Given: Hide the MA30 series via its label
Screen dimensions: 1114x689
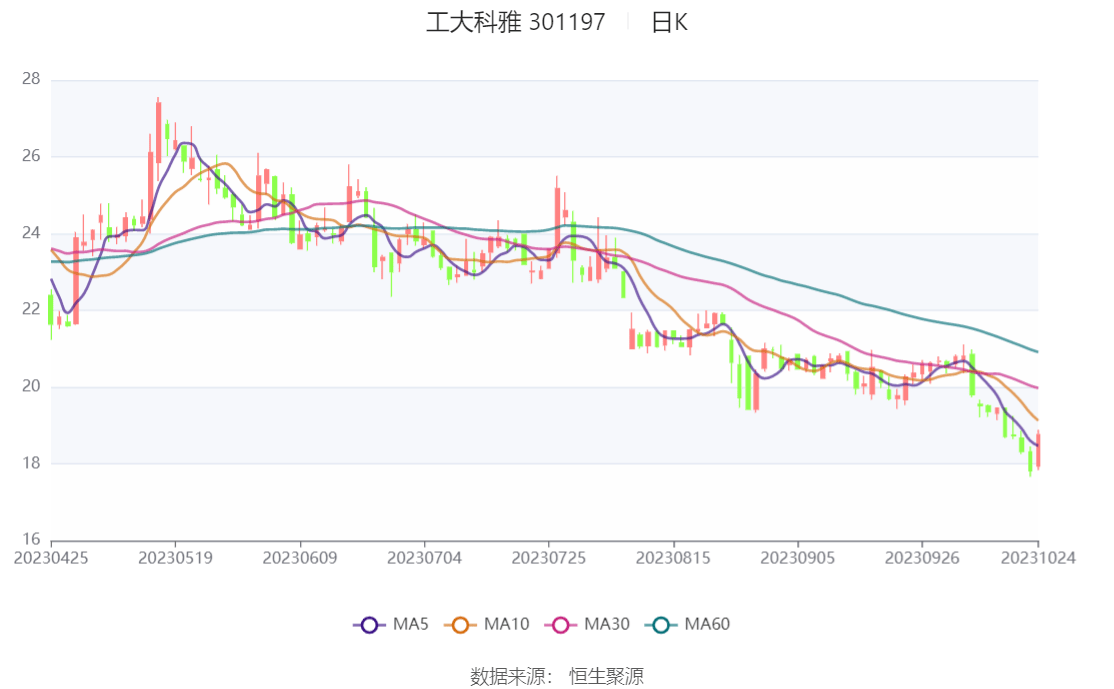Looking at the screenshot, I should point(607,625).
